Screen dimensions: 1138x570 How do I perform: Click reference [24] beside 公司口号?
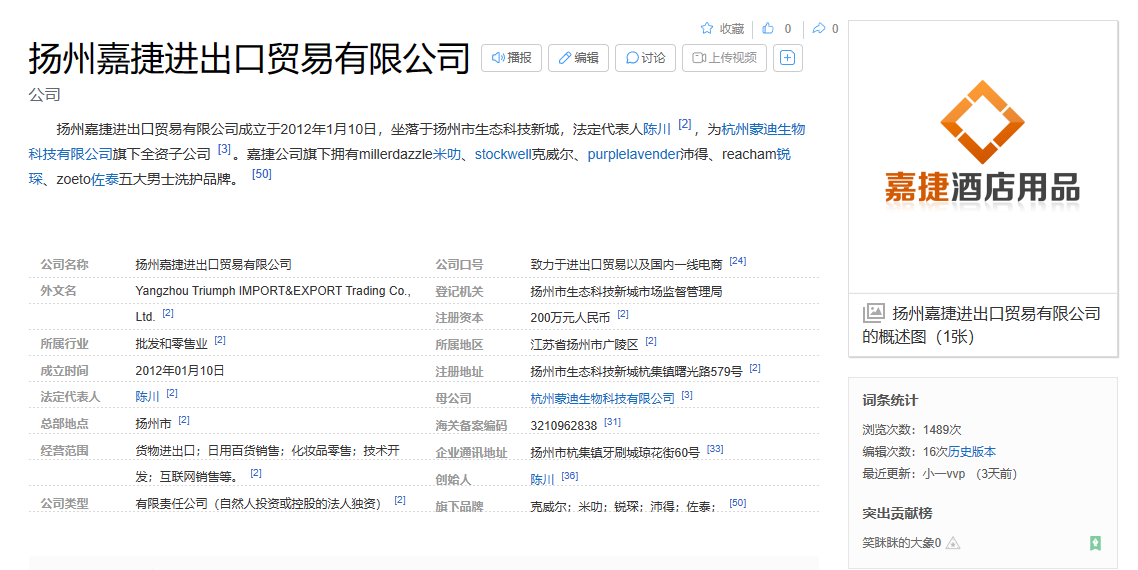[x=737, y=261]
